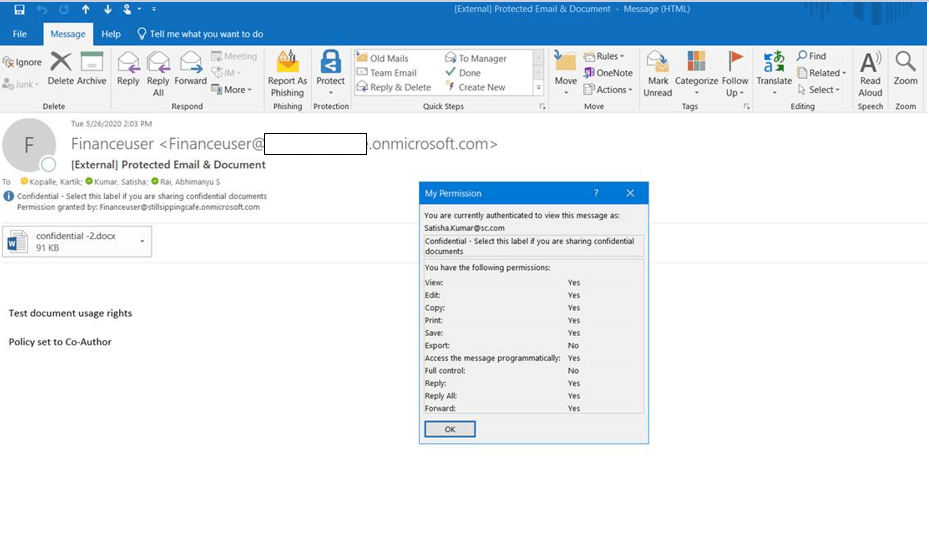Screen dimensions: 929x553
Task: Run the Team Email quick step
Action: [386, 72]
